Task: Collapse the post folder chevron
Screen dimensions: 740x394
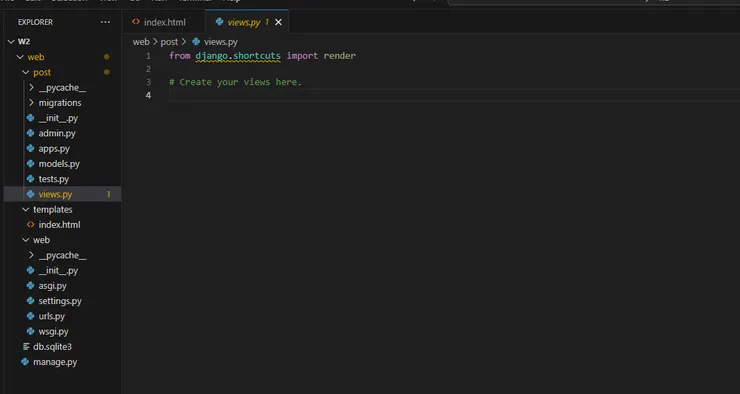Action: (x=25, y=72)
